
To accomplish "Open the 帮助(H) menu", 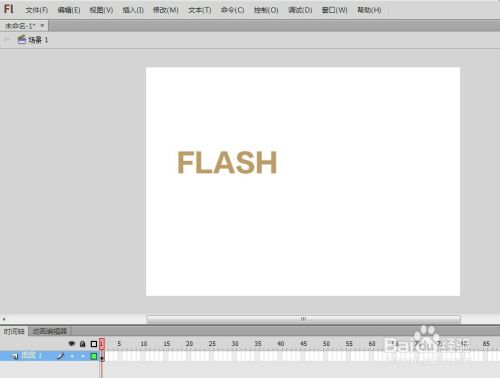I will click(369, 10).
